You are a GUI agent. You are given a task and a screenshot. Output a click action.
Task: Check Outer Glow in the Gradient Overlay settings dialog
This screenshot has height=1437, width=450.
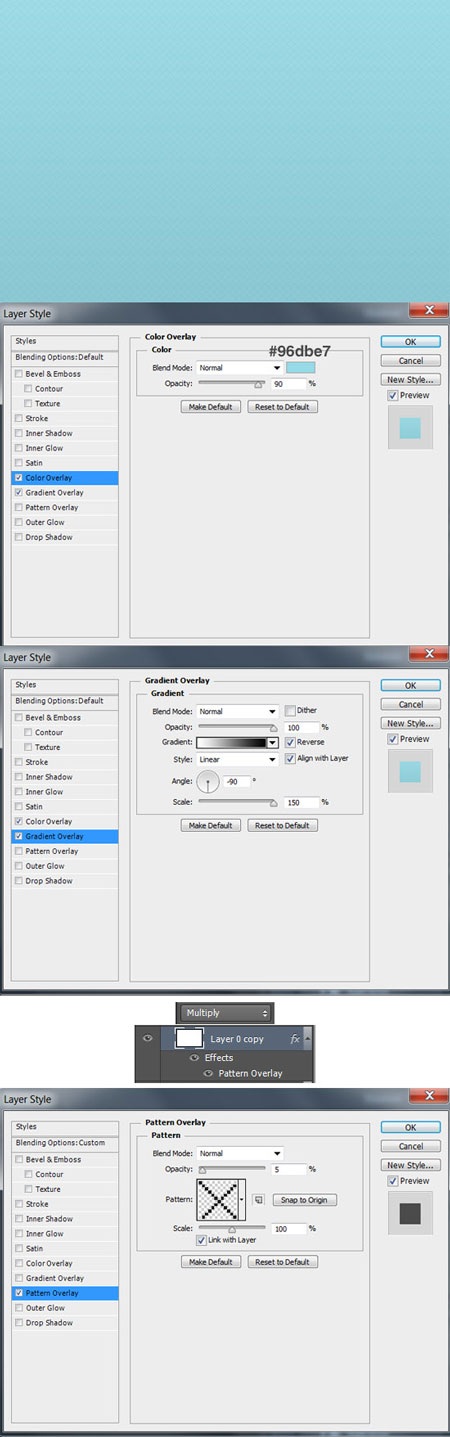point(19,867)
